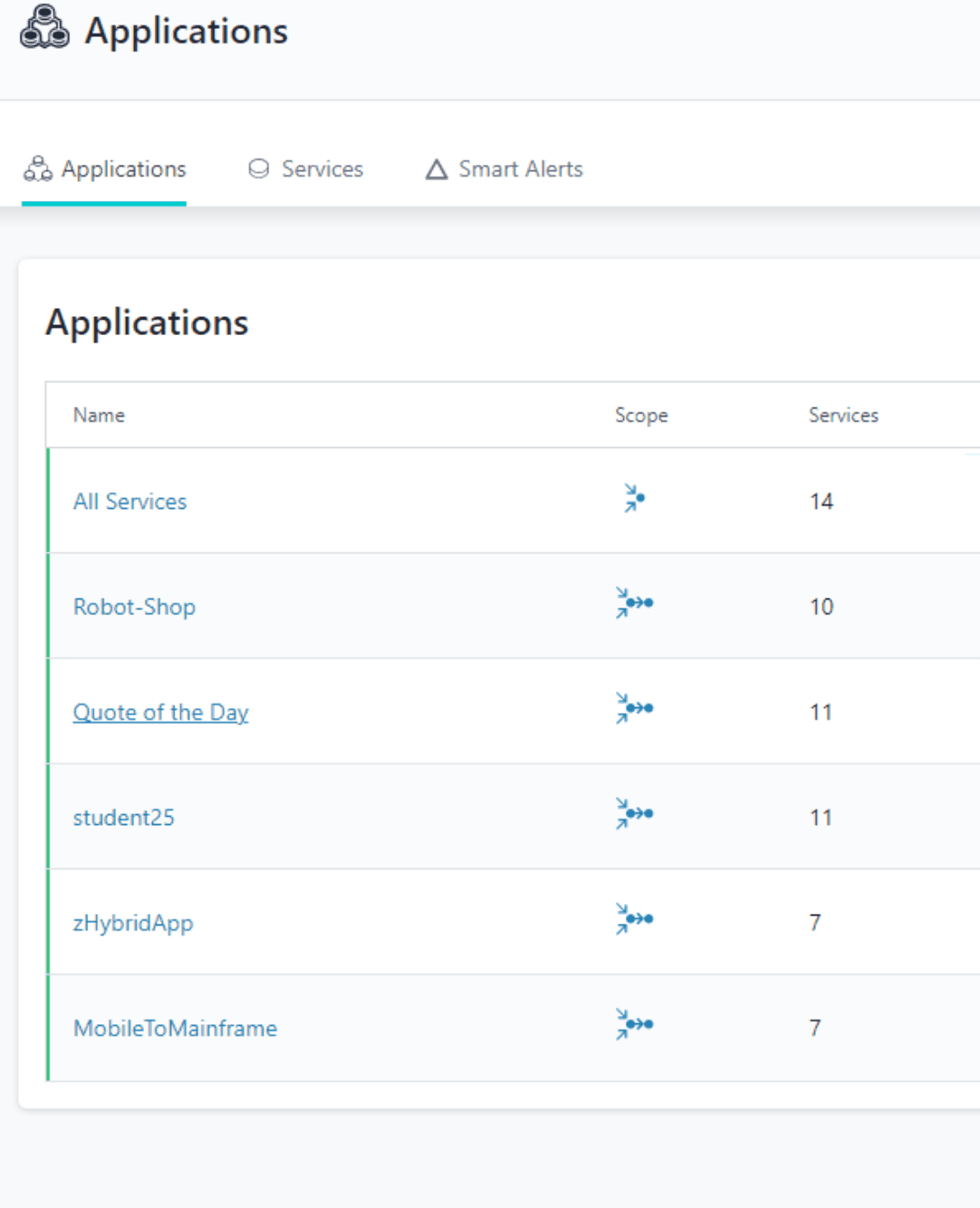Select the zHybridApp scope icon
This screenshot has height=1208, width=980.
coord(634,919)
